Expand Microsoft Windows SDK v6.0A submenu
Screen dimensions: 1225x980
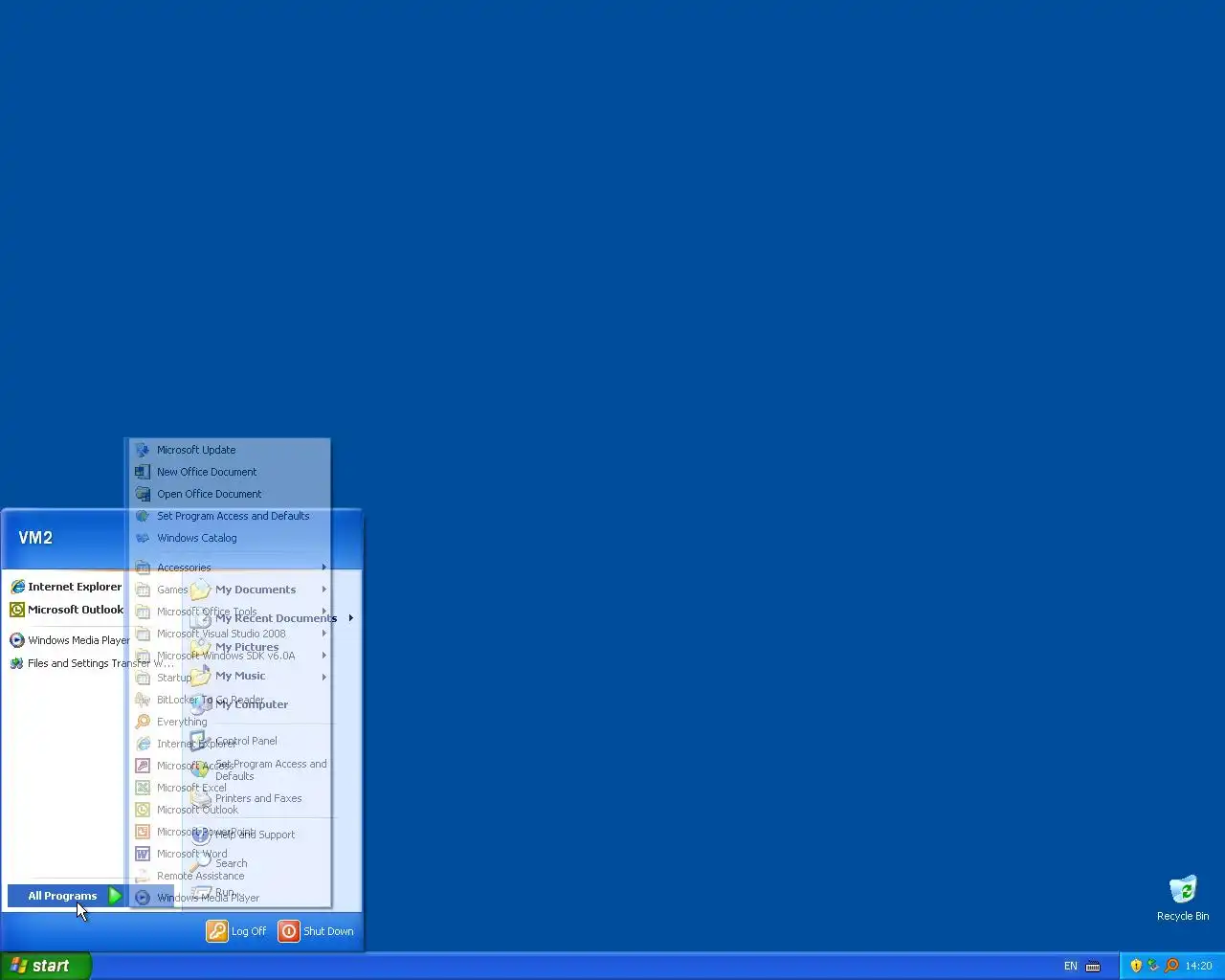point(230,656)
